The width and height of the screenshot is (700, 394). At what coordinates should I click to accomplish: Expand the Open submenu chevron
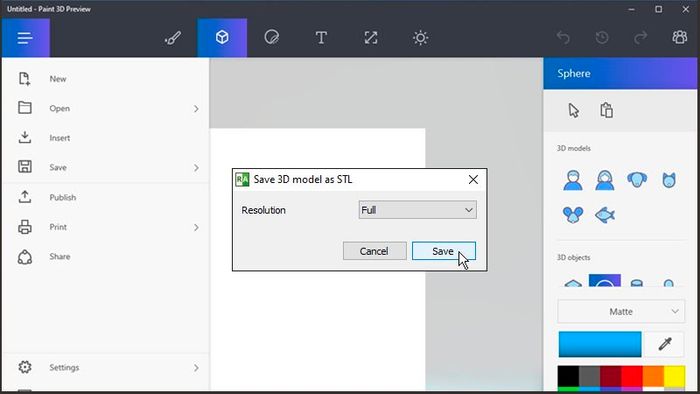pyautogui.click(x=196, y=108)
